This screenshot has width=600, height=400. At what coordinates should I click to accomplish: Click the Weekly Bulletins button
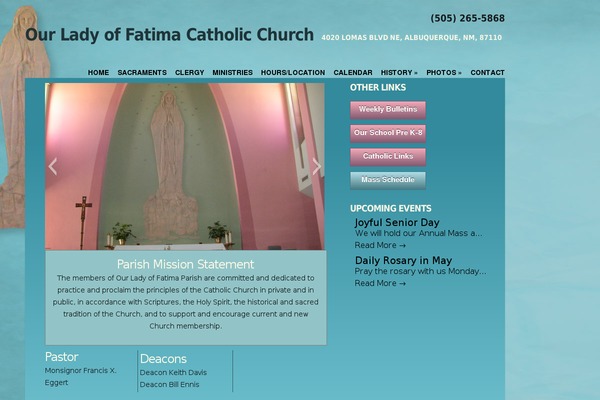pyautogui.click(x=388, y=110)
